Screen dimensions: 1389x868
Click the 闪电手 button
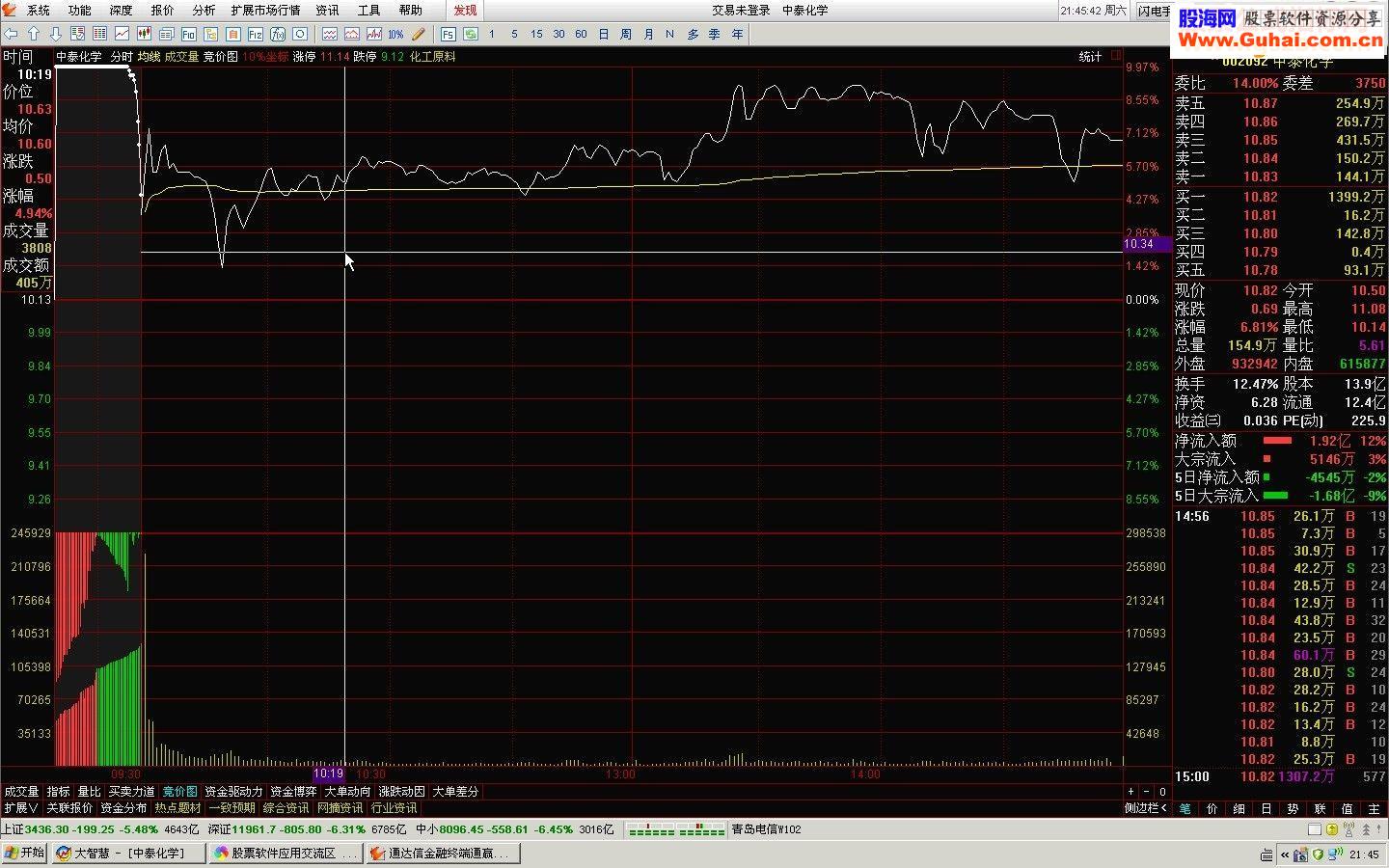coord(1154,11)
